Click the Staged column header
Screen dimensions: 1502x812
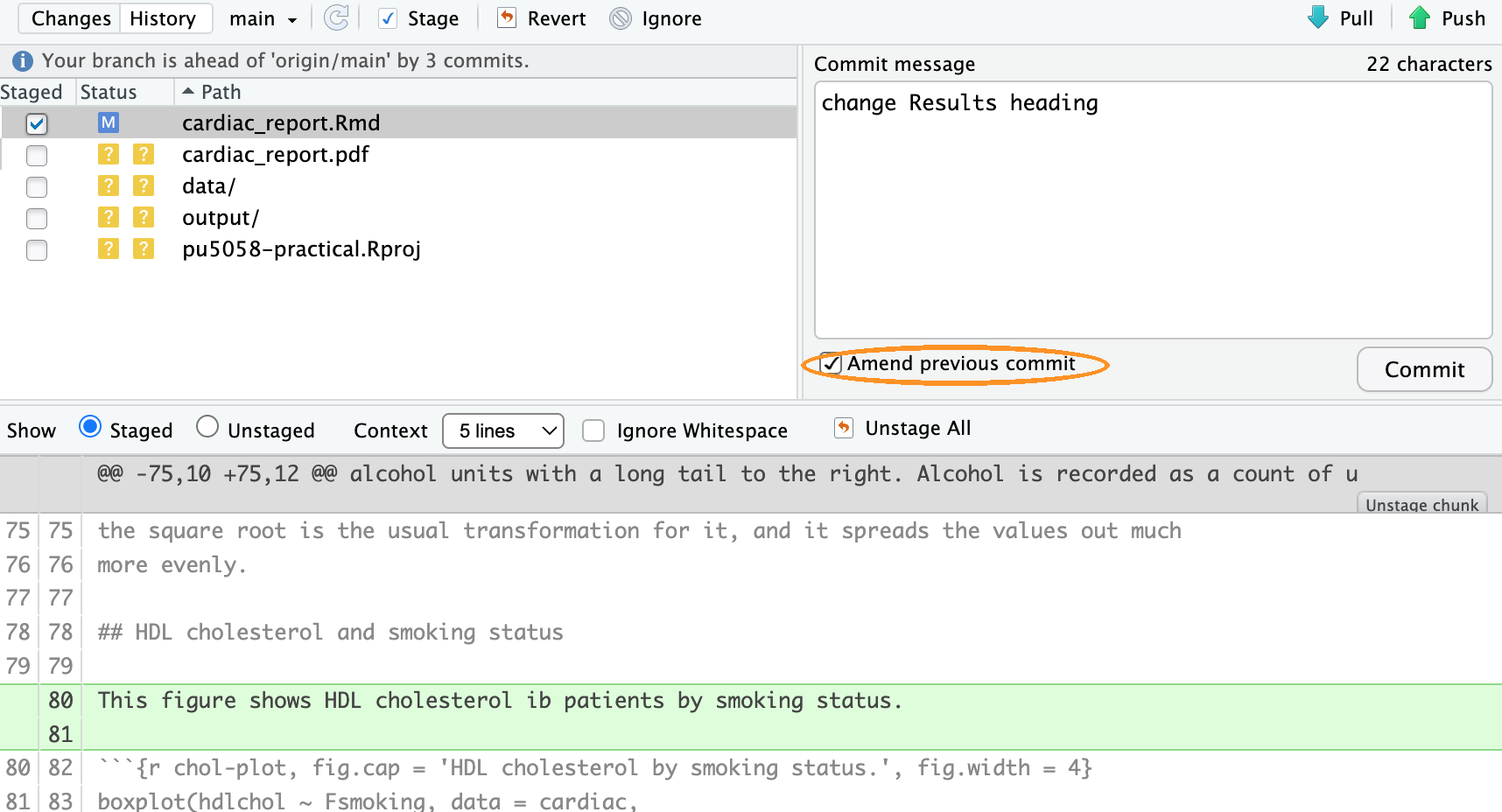(x=32, y=92)
